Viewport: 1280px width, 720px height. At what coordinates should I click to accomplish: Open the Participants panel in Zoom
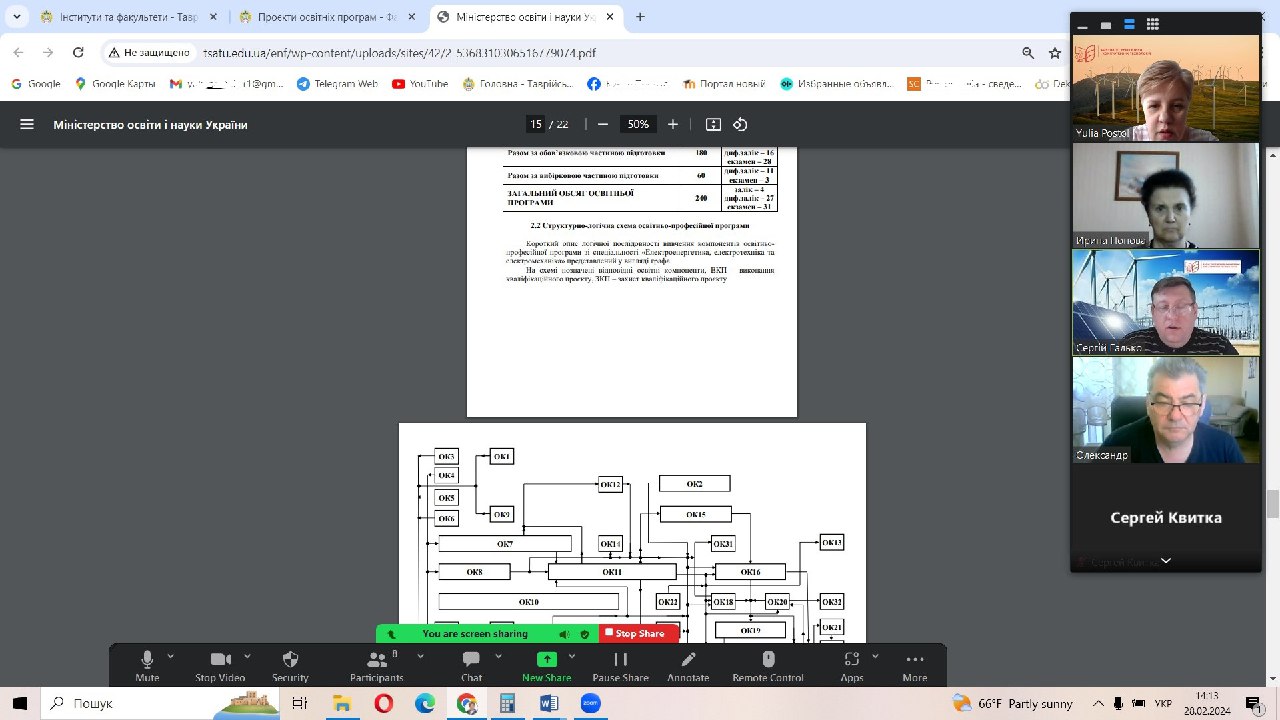[377, 665]
